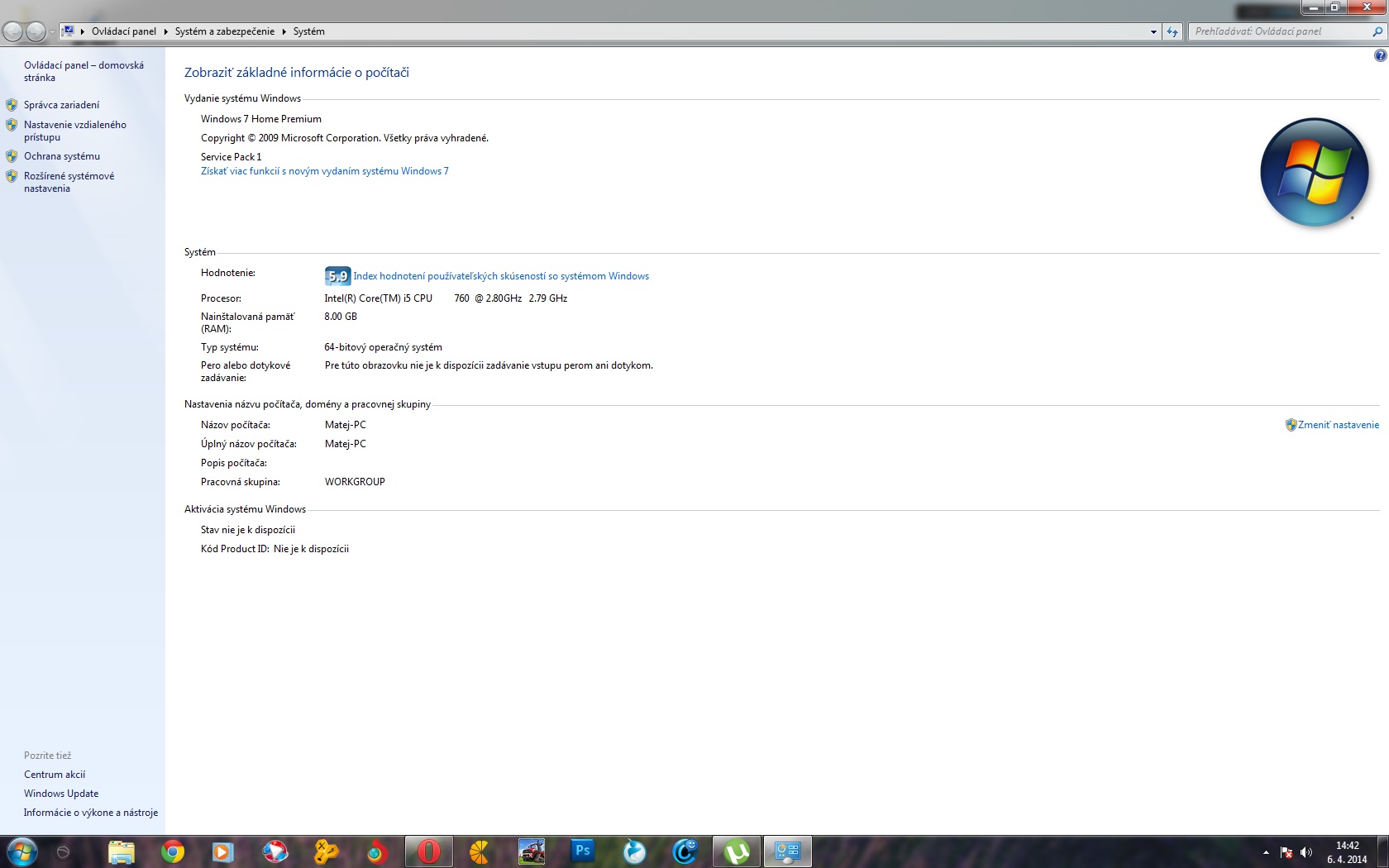Screen dimensions: 1389x868
Task: Click the Control Panel icon in address bar
Action: tap(69, 31)
